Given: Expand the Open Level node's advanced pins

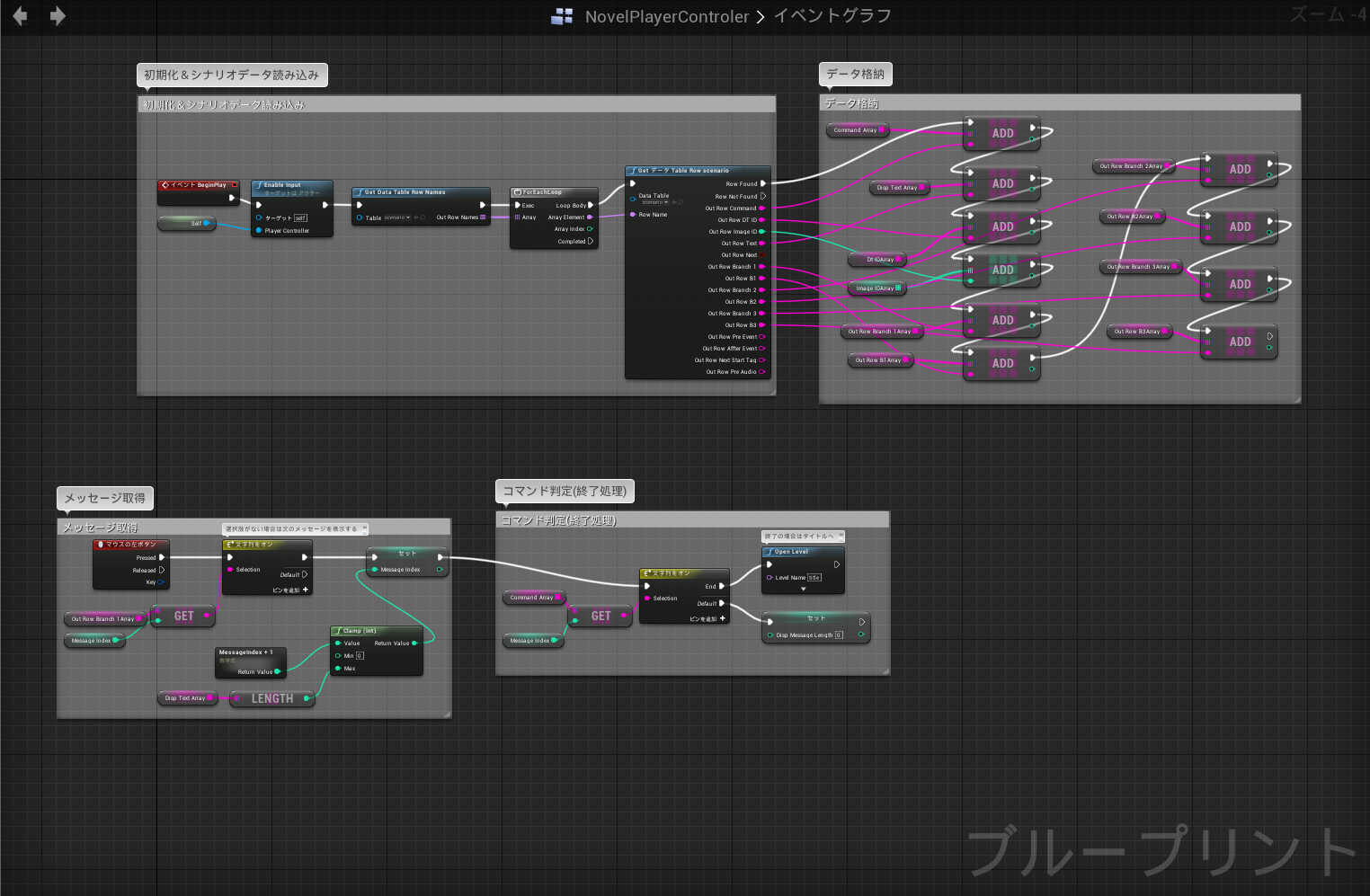Looking at the screenshot, I should tap(804, 590).
